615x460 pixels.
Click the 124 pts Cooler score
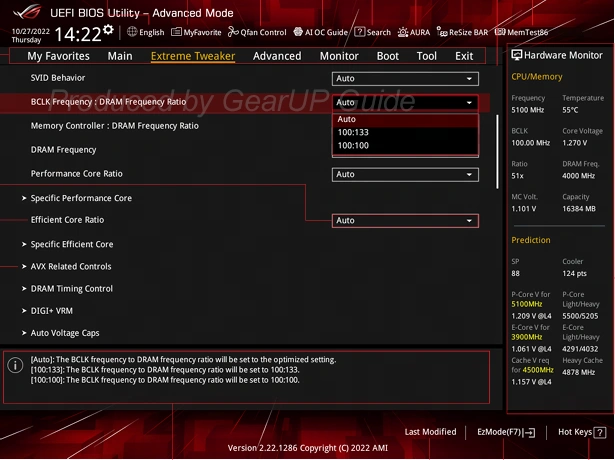click(x=574, y=274)
